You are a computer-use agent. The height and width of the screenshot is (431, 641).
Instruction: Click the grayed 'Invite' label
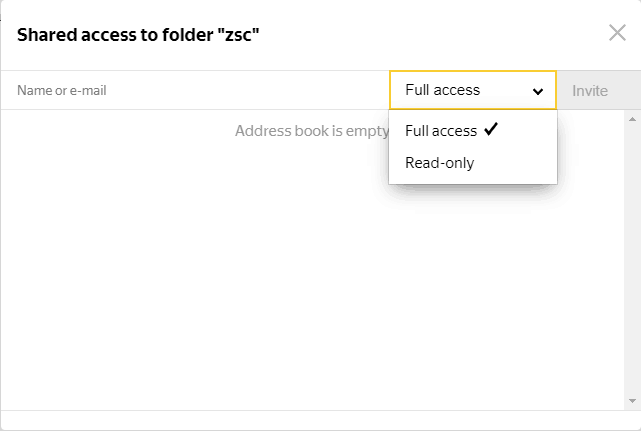pyautogui.click(x=590, y=91)
